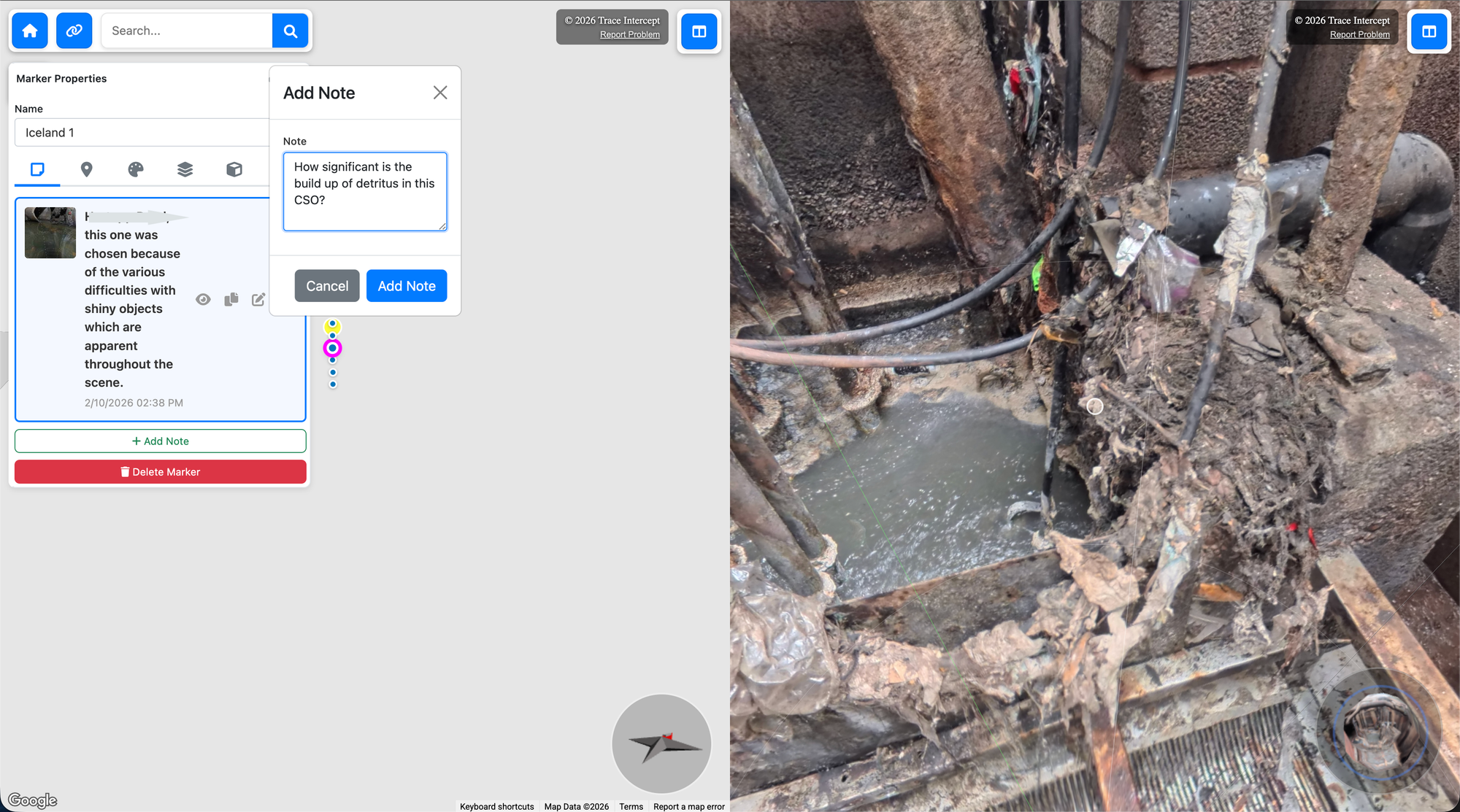Toggle split view on map pane

coord(699,31)
